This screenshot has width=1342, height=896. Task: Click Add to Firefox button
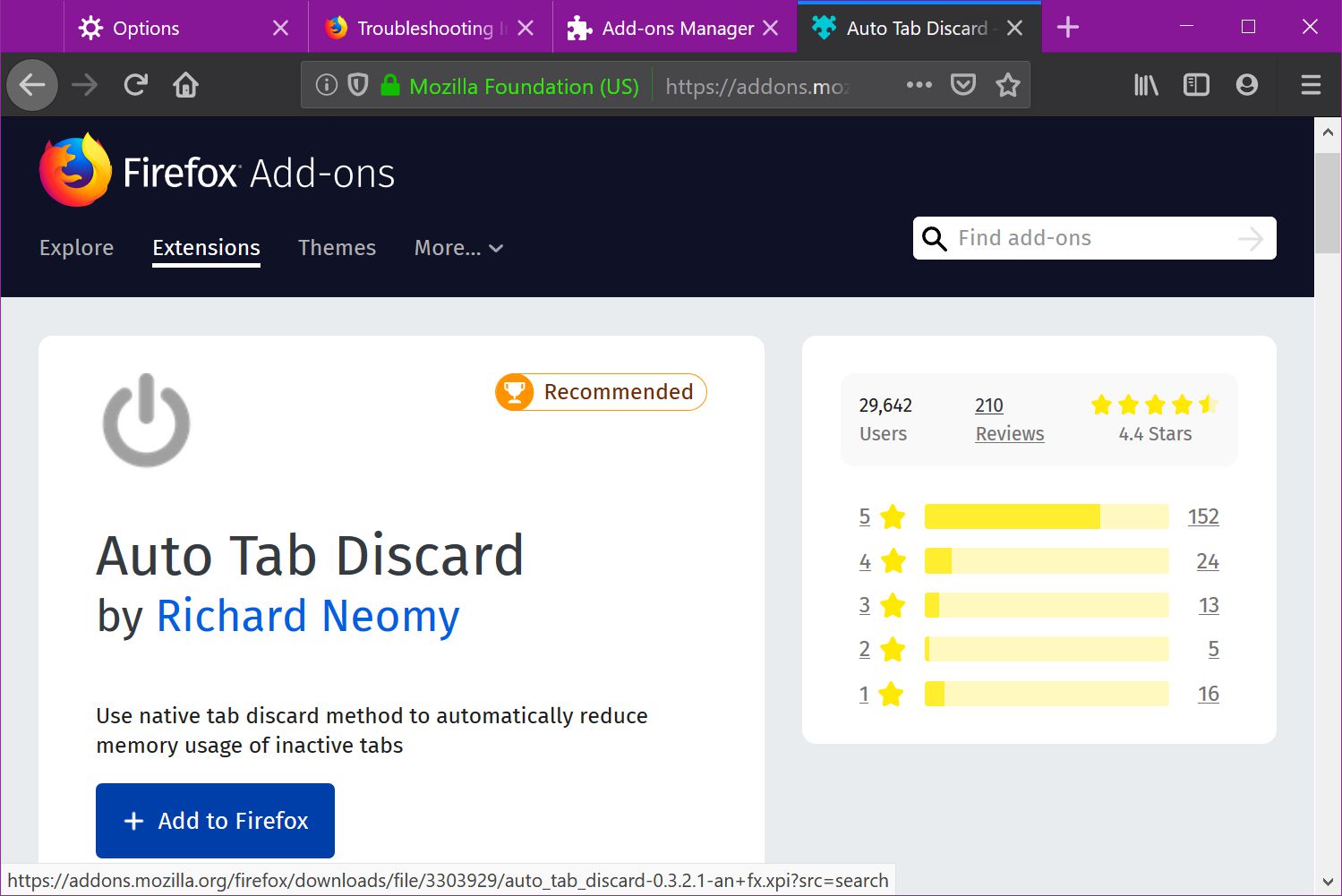[x=215, y=821]
